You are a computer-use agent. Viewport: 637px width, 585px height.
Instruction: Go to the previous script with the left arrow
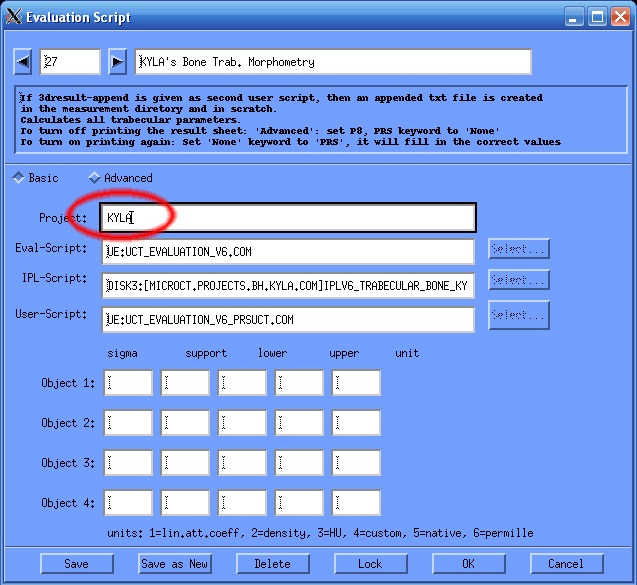[x=23, y=62]
